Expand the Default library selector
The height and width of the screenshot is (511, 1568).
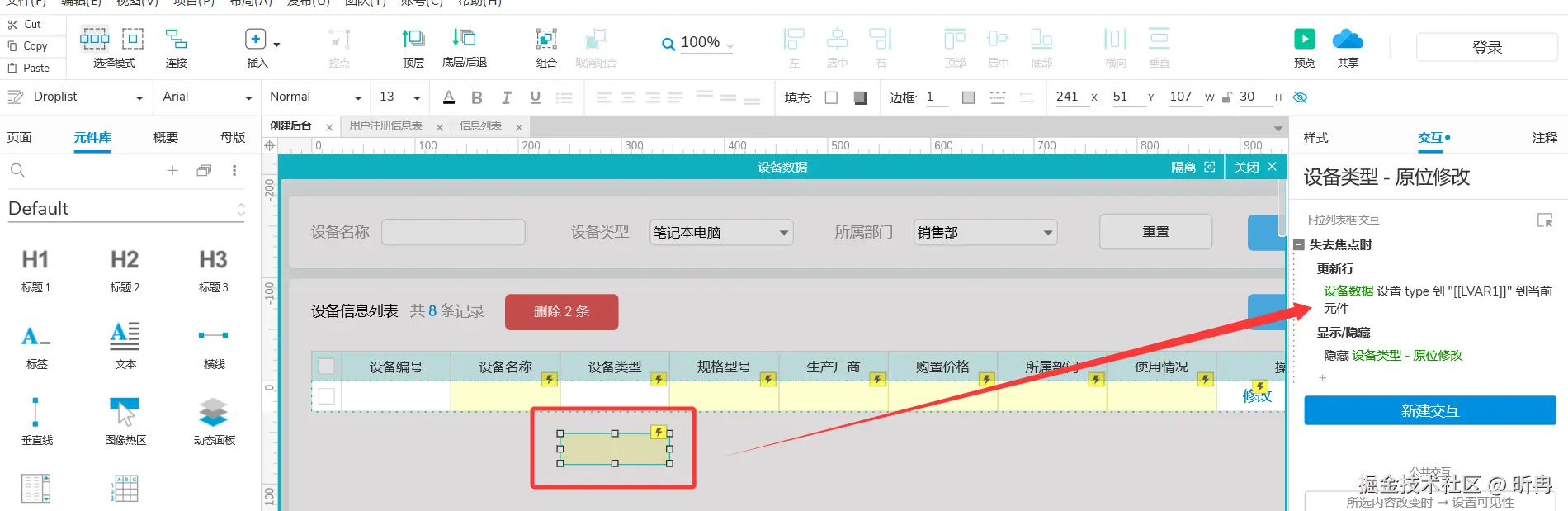pos(241,209)
